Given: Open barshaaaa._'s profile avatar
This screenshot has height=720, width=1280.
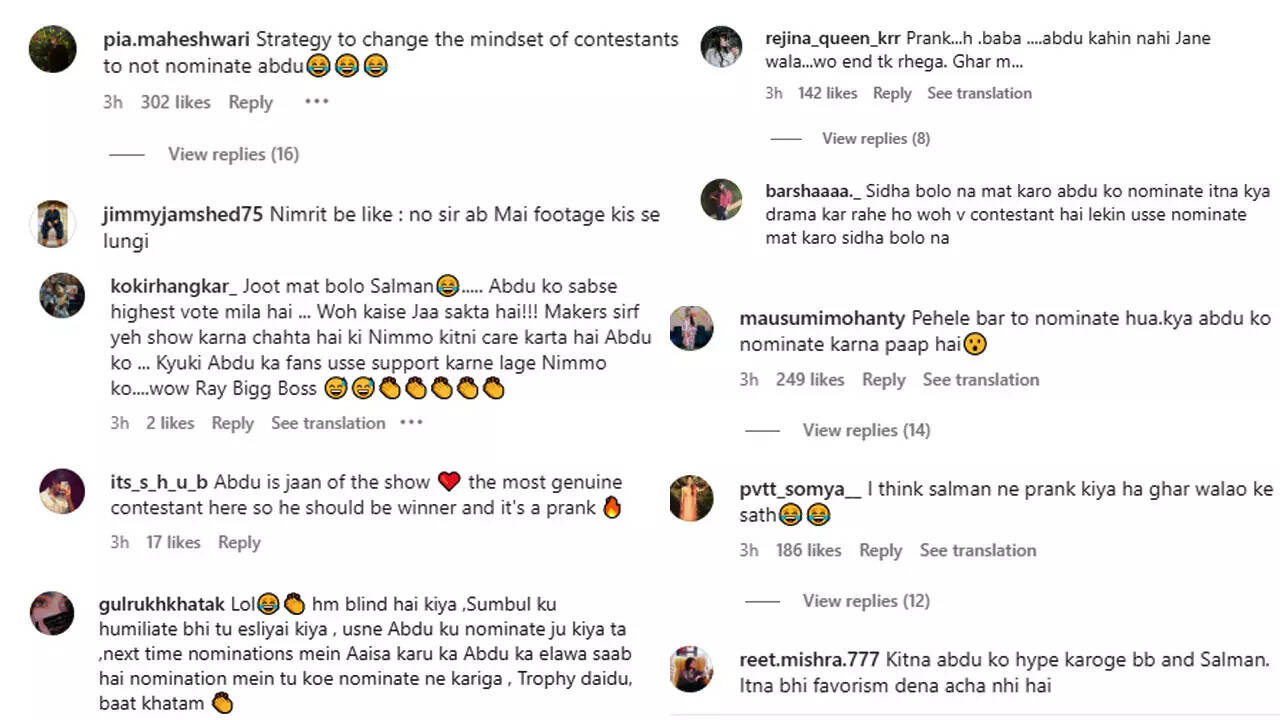Looking at the screenshot, I should click(721, 200).
